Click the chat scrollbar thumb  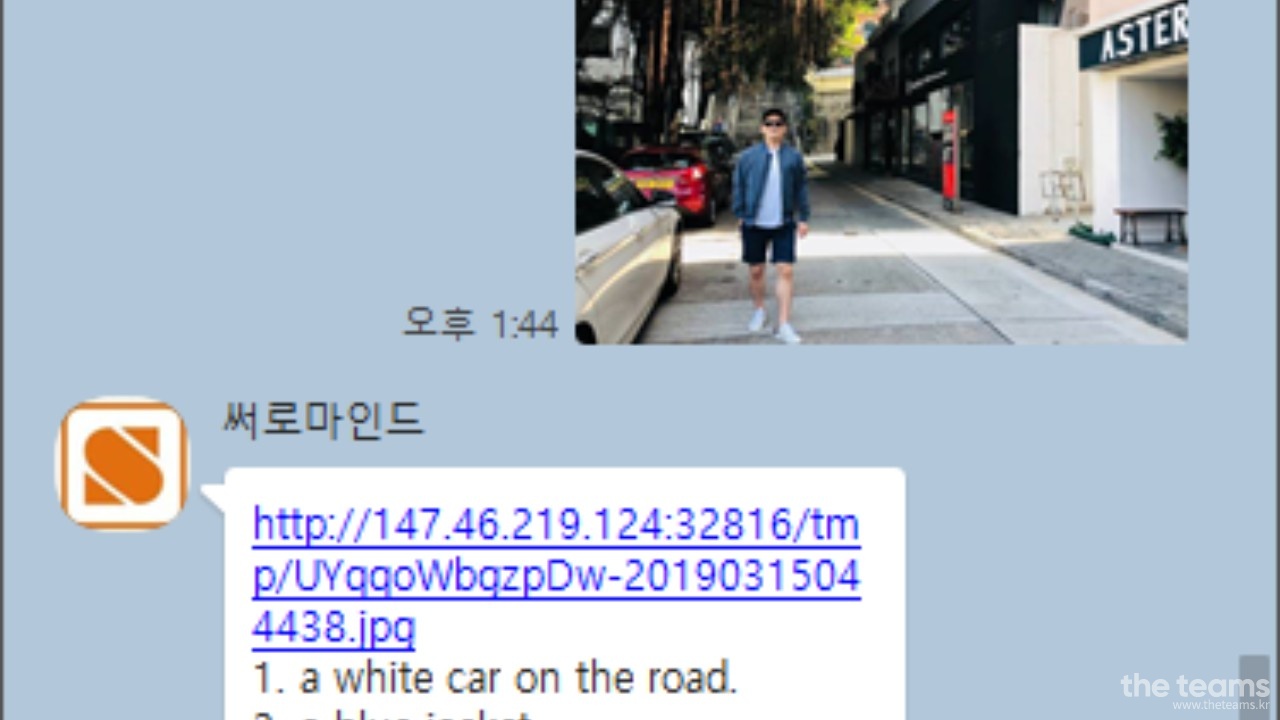point(1254,687)
